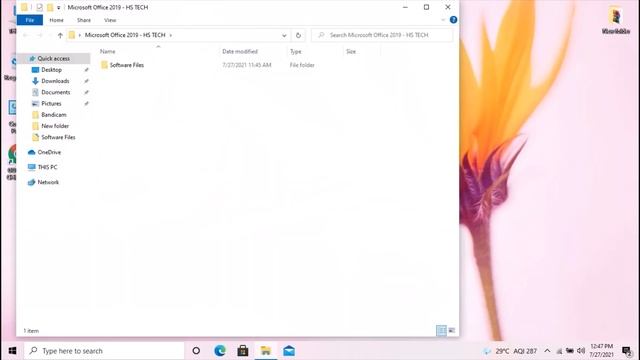Minimize the File Explorer window
This screenshot has height=360, width=640.
click(x=405, y=7)
